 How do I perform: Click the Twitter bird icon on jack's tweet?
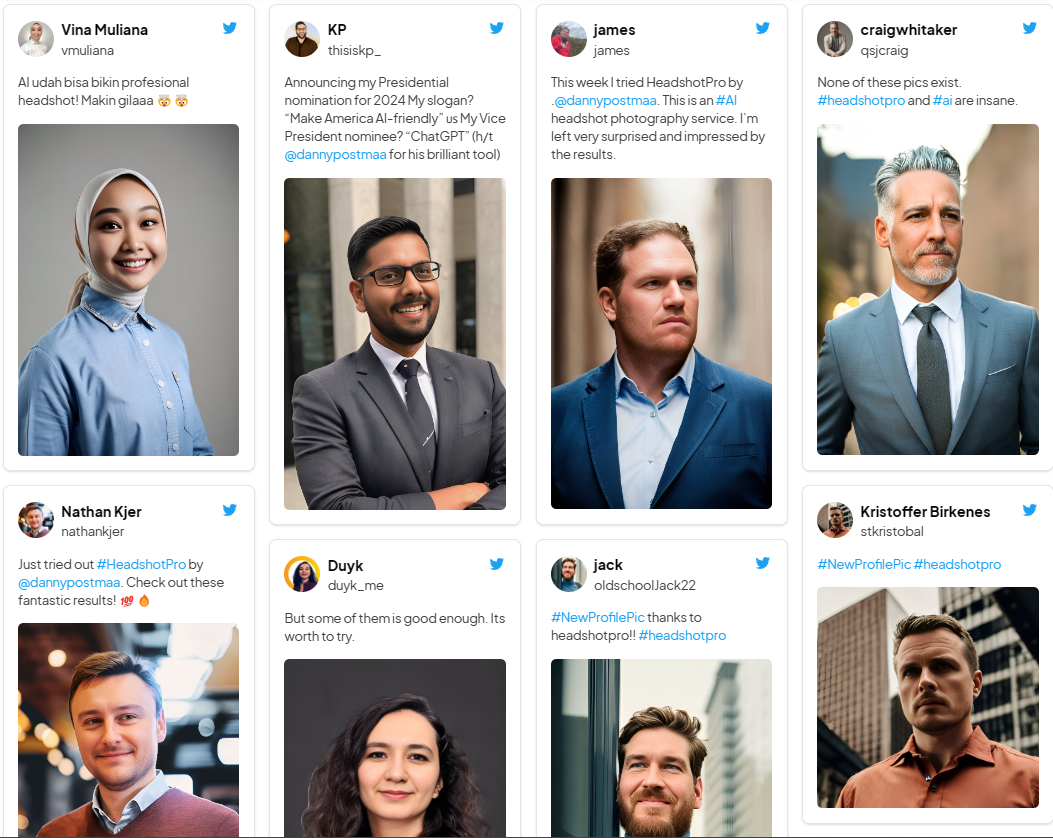pyautogui.click(x=763, y=563)
